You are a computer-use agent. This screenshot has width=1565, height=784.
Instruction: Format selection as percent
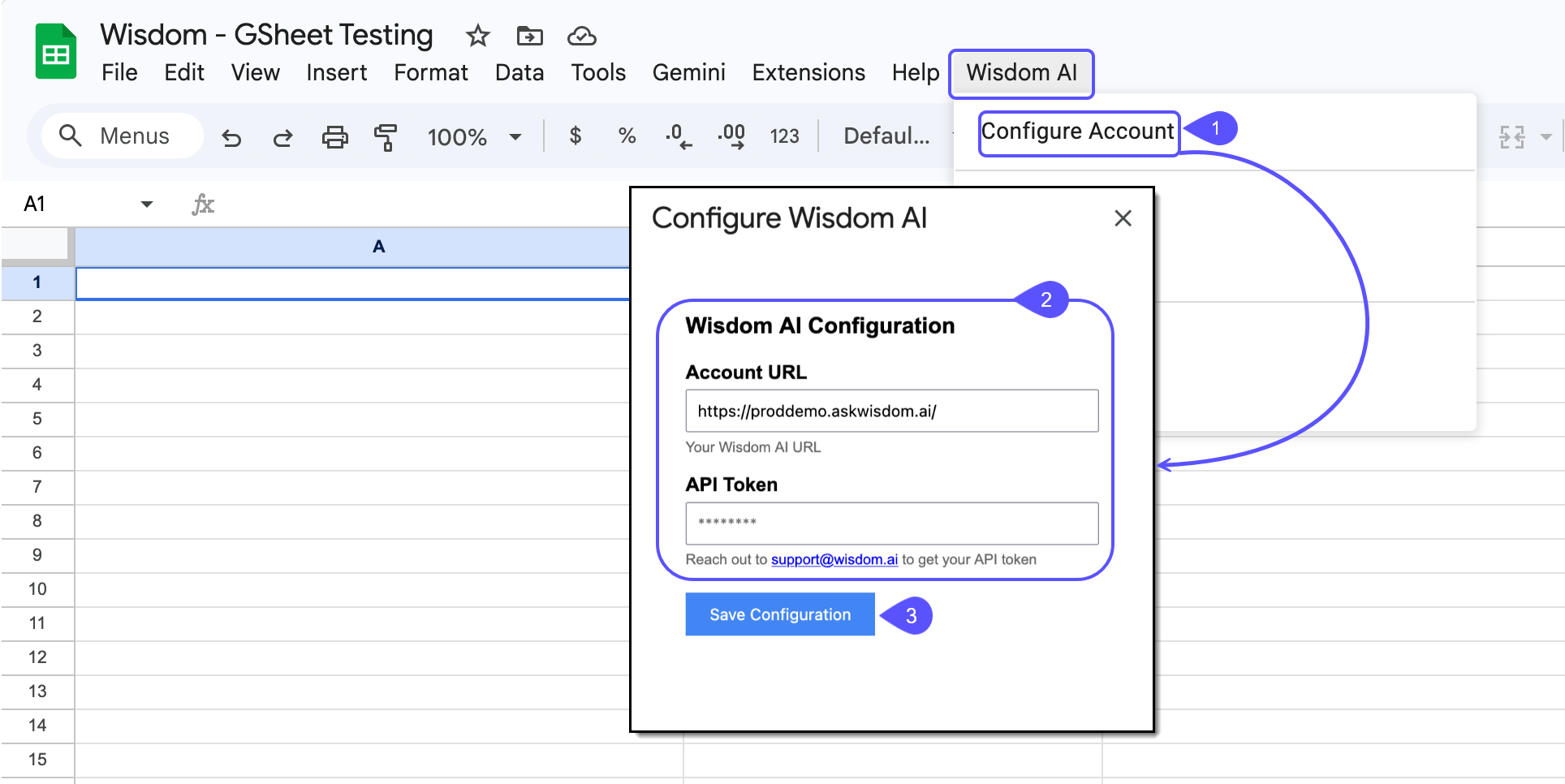(627, 136)
